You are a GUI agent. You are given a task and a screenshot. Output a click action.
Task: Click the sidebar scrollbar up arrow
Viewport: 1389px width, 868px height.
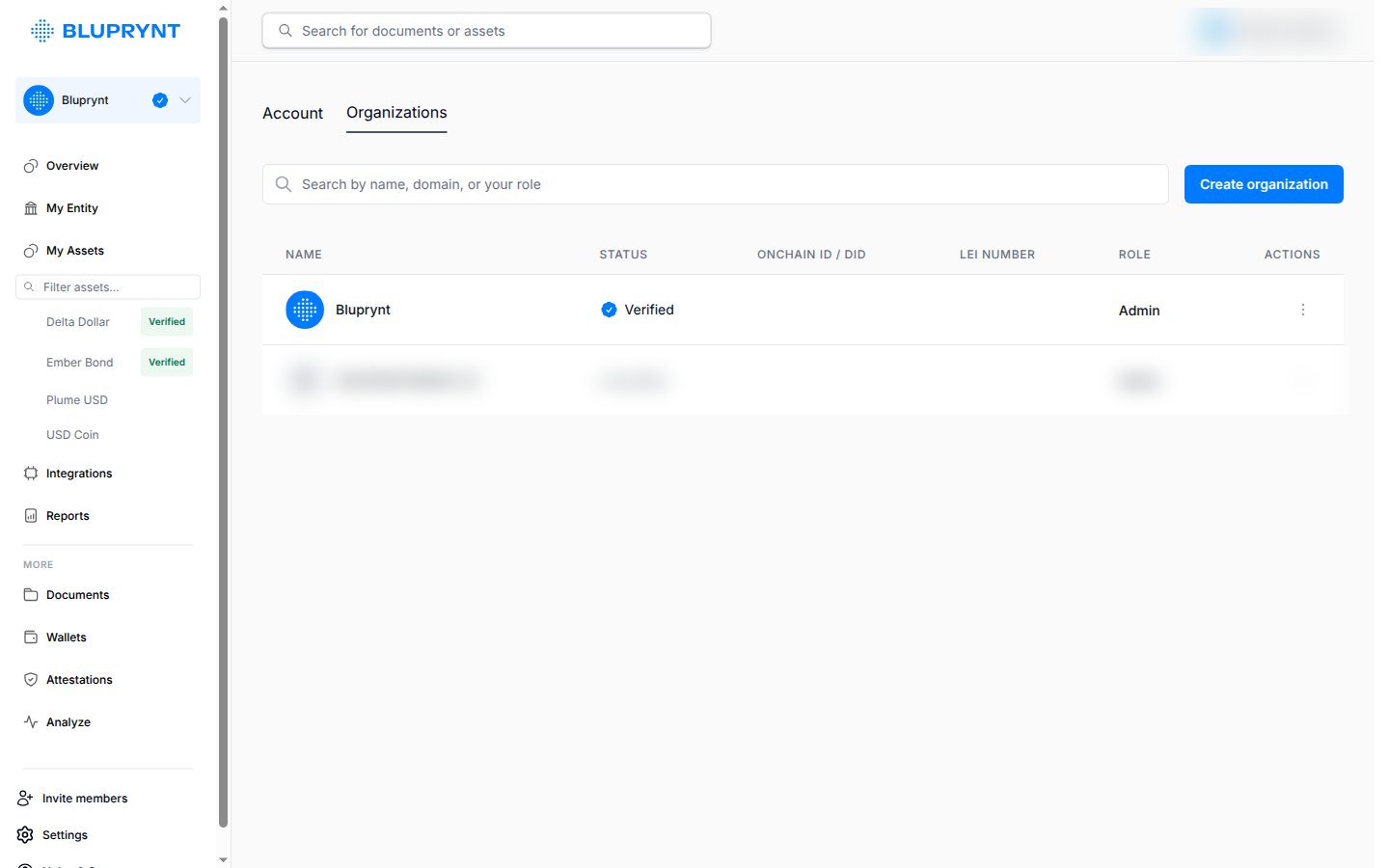224,8
